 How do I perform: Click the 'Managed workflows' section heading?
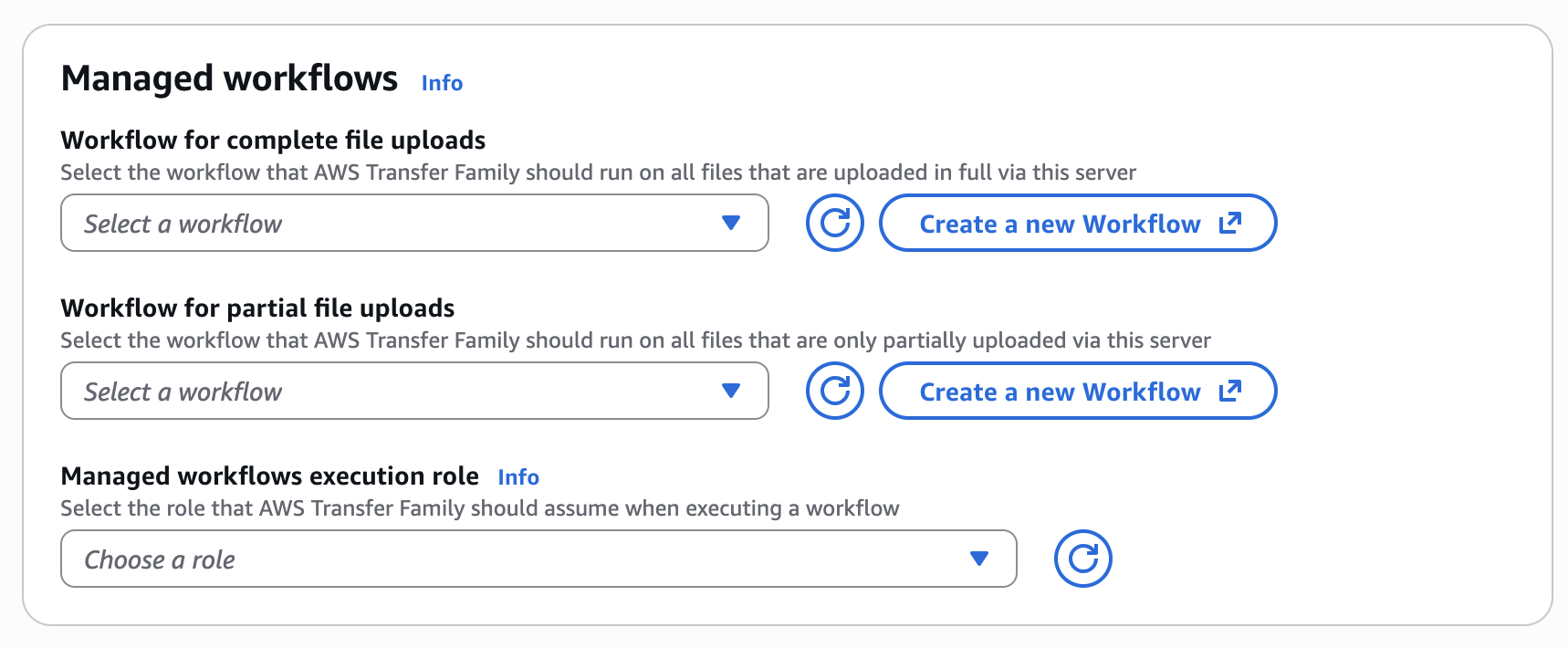[x=229, y=78]
